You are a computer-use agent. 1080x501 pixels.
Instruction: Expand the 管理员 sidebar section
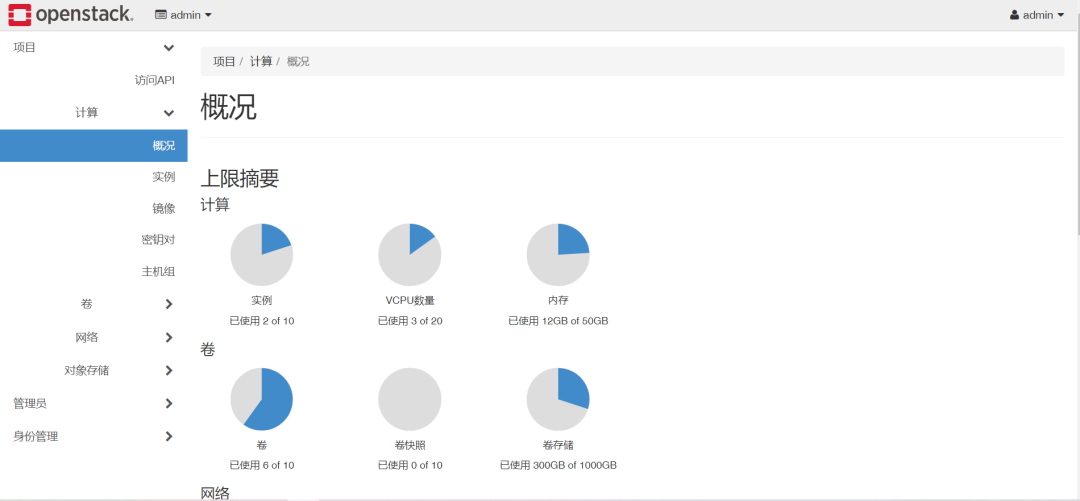click(x=93, y=403)
